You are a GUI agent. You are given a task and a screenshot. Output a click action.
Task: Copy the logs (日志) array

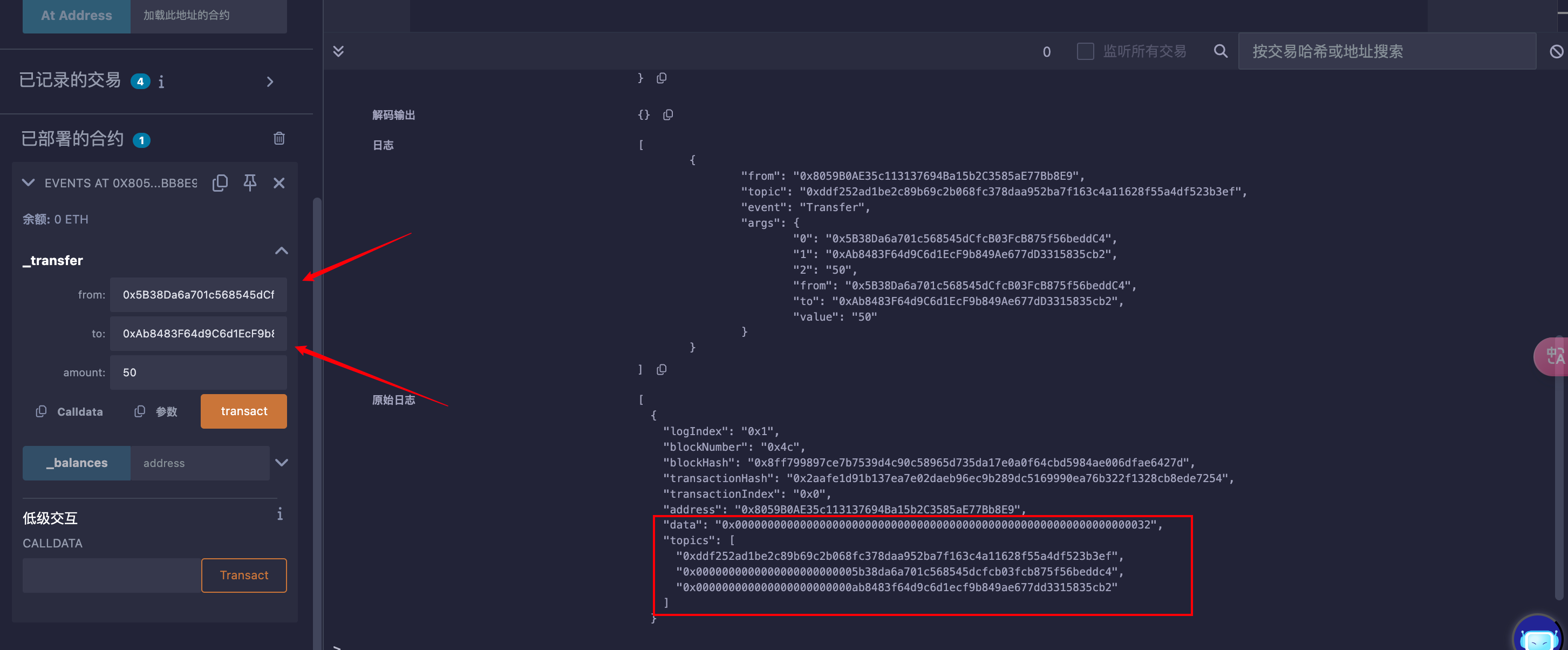pyautogui.click(x=662, y=369)
